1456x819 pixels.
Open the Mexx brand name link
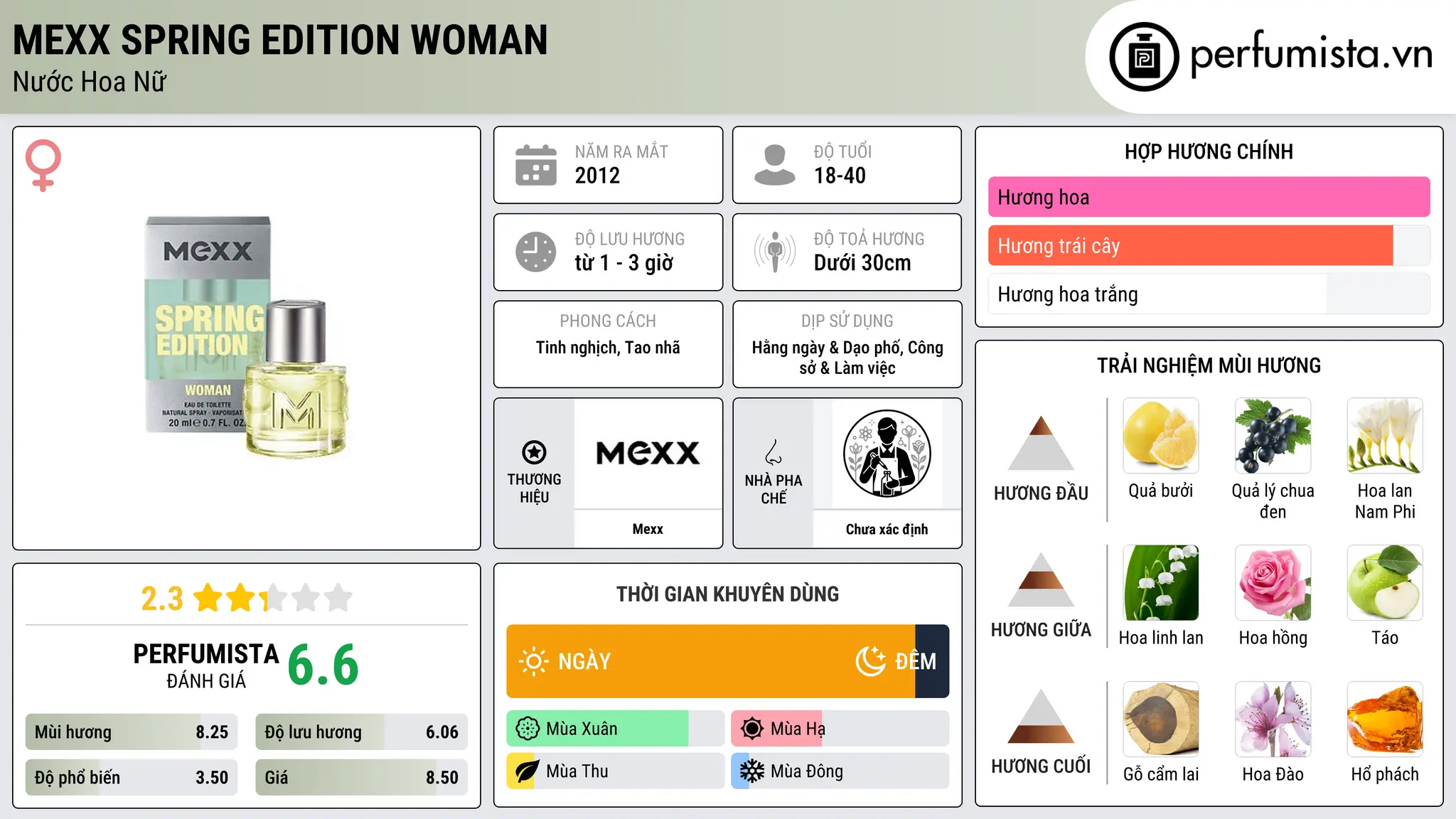point(648,529)
